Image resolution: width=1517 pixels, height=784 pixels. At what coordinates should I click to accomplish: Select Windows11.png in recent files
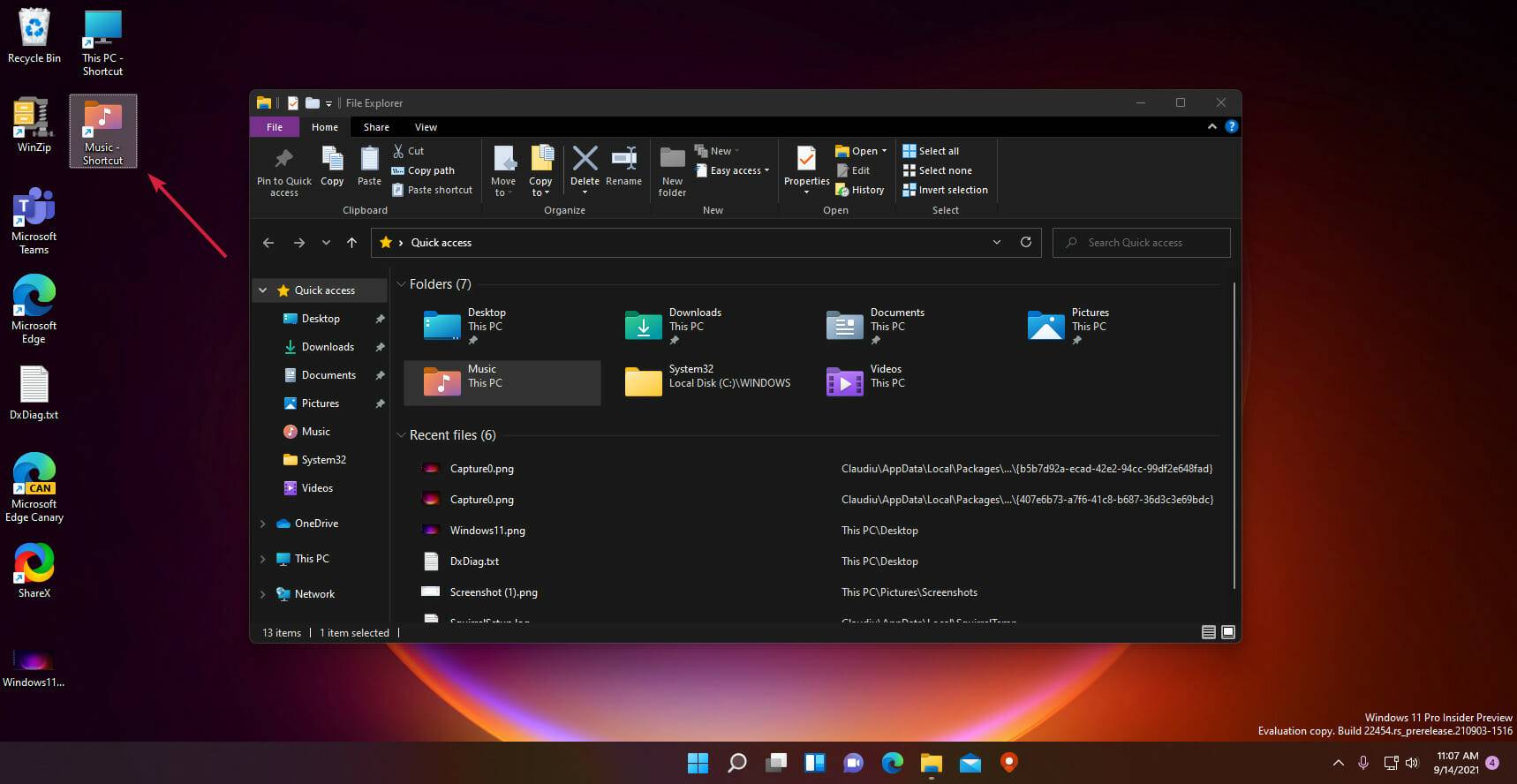[x=487, y=531]
